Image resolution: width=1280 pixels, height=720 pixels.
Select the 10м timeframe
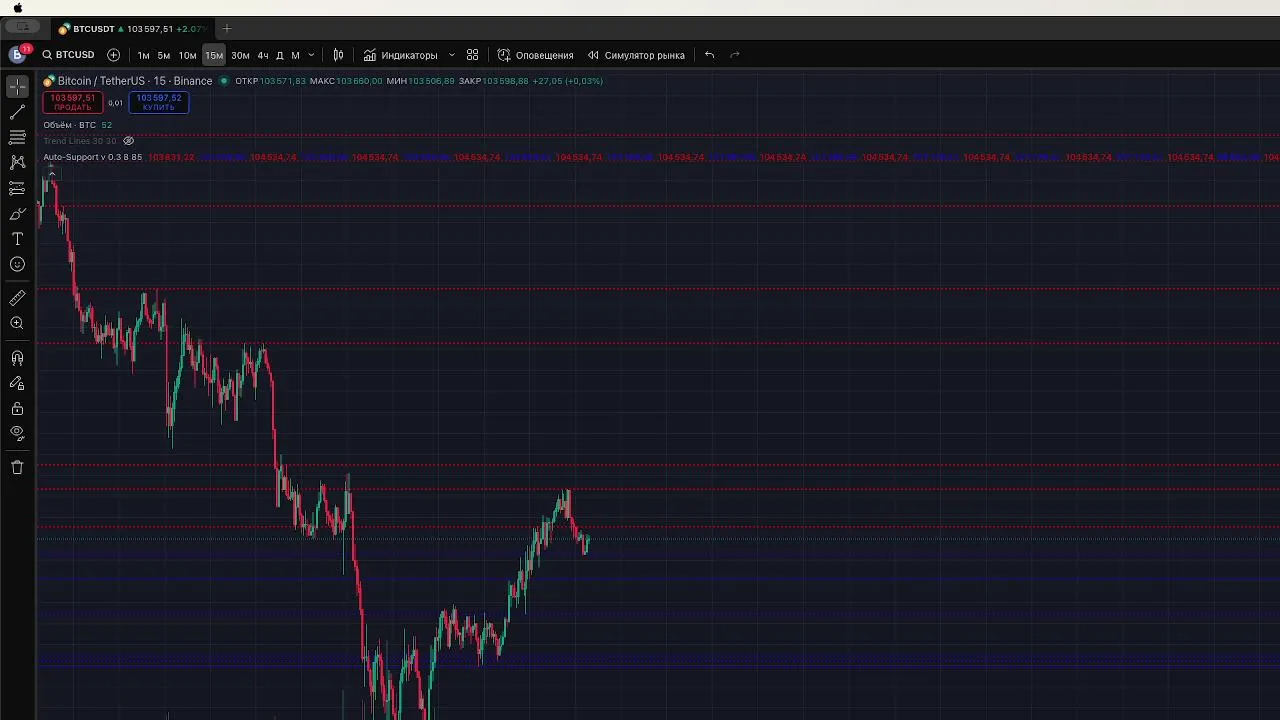coord(187,55)
